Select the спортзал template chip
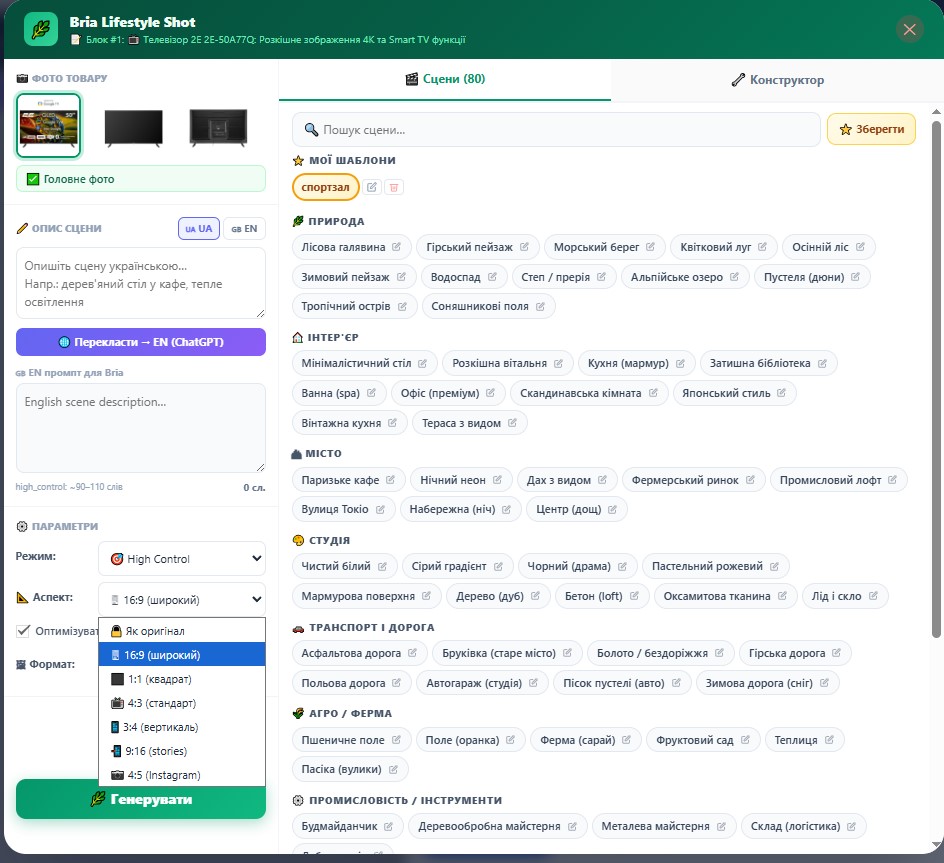Image resolution: width=944 pixels, height=863 pixels. (325, 187)
